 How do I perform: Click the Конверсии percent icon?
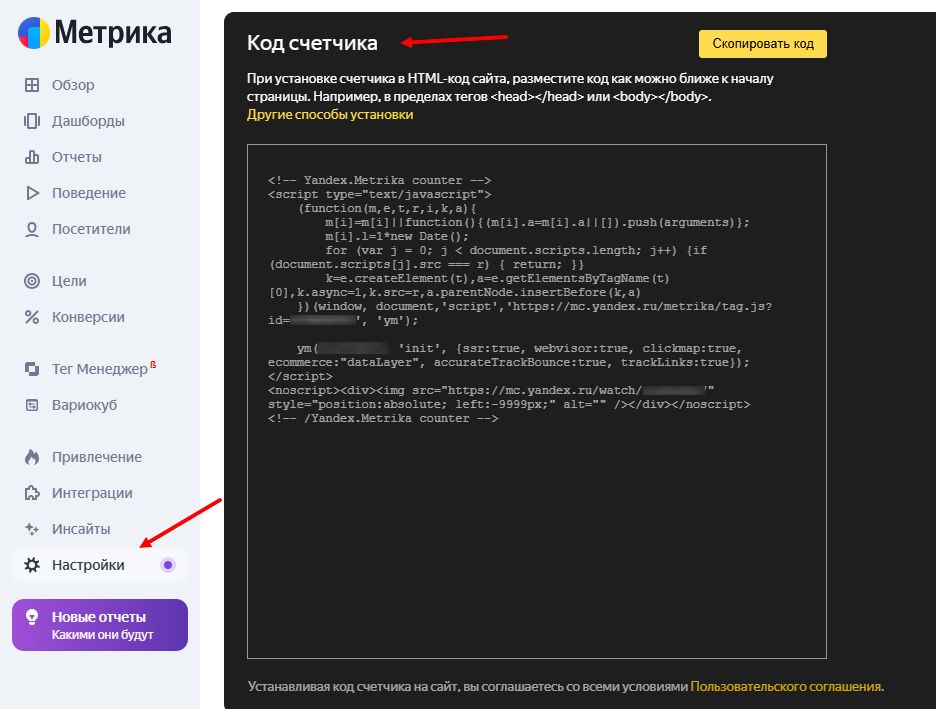click(x=32, y=317)
